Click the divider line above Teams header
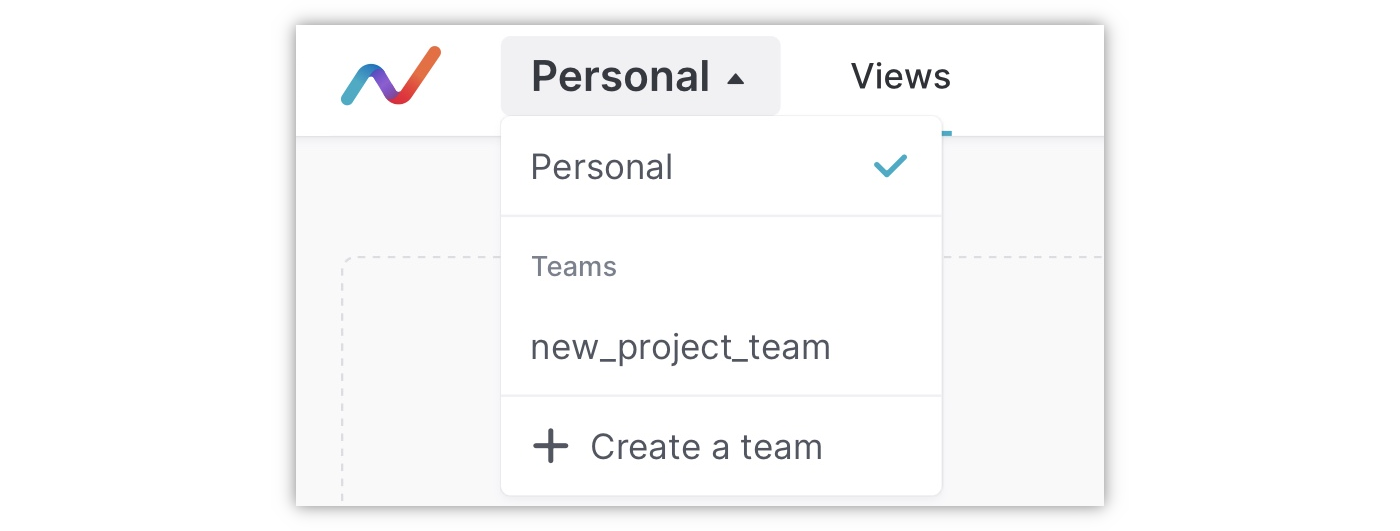Image resolution: width=1400 pixels, height=531 pixels. 720,215
